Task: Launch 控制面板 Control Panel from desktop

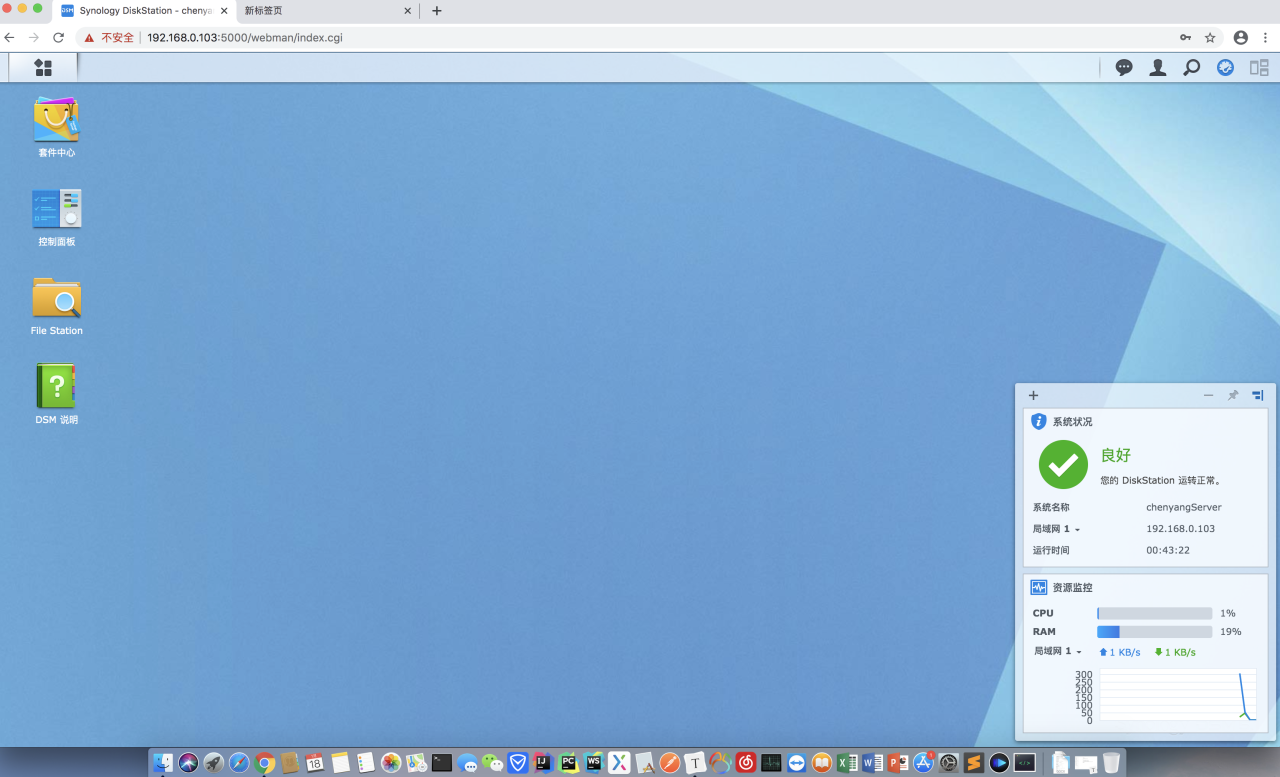Action: tap(57, 209)
